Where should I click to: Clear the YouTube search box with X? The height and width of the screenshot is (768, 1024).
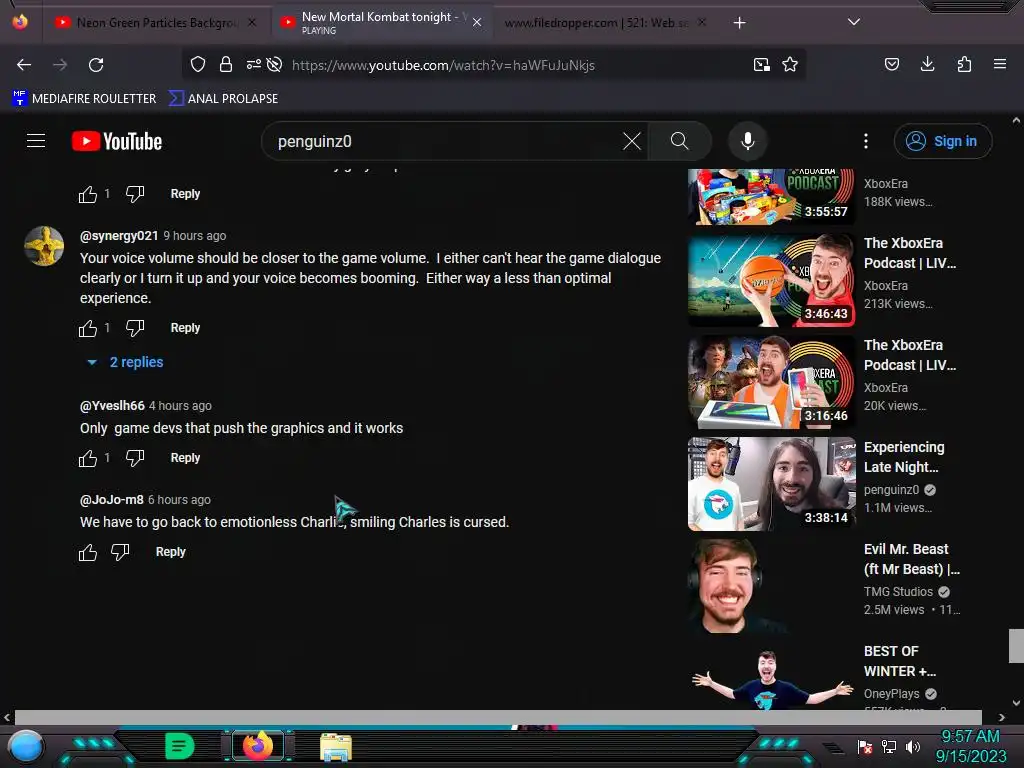coord(632,141)
